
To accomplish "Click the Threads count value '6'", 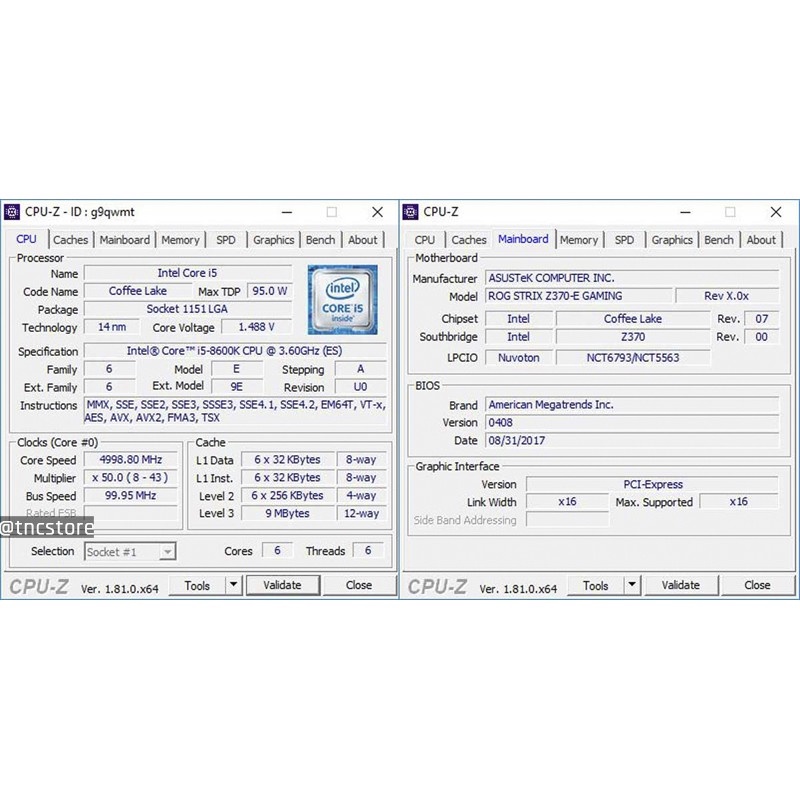I will [368, 550].
